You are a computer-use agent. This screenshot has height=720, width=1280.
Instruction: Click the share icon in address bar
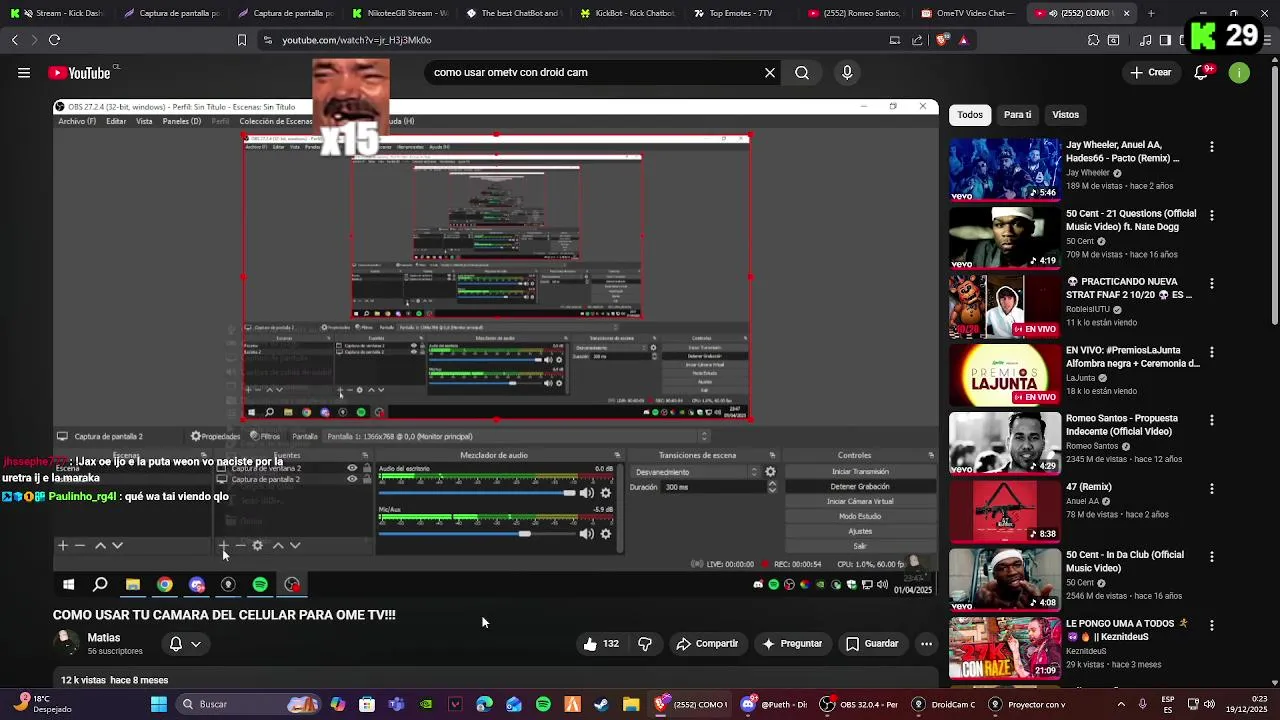(918, 40)
